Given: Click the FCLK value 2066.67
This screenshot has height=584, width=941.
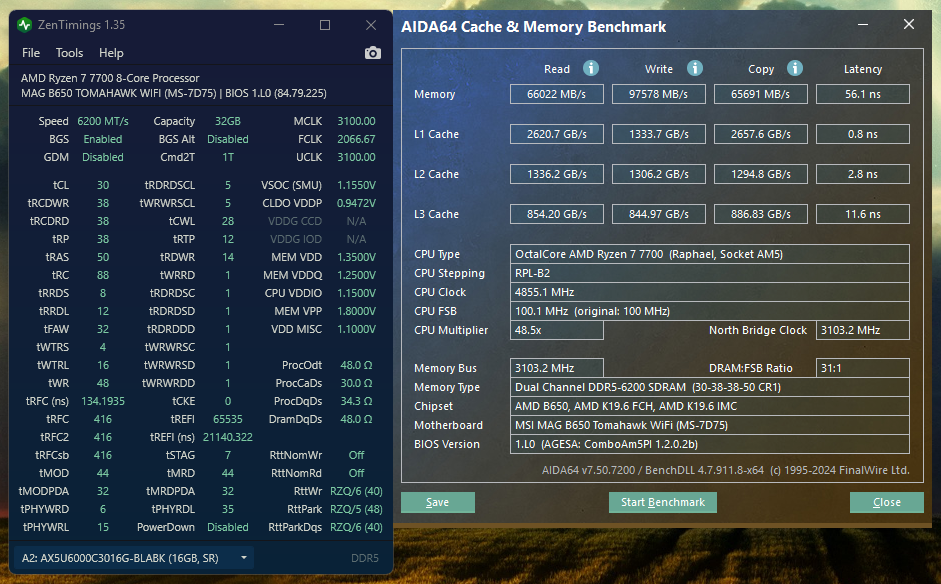Looking at the screenshot, I should pyautogui.click(x=356, y=139).
